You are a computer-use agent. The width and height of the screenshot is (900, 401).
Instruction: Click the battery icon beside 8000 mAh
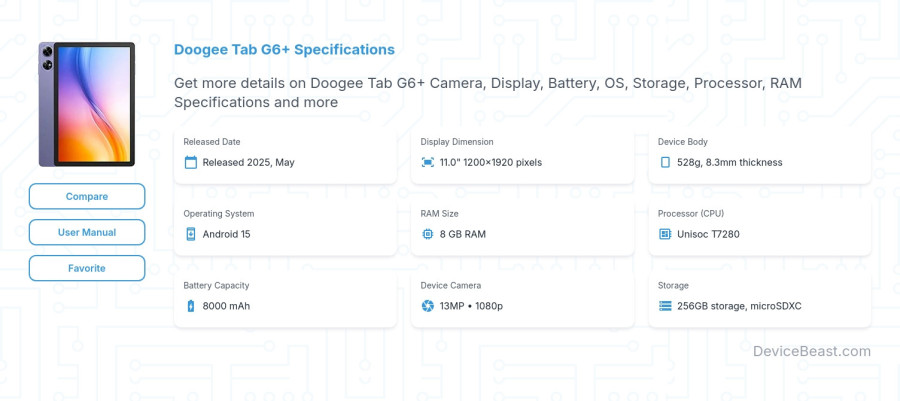tap(191, 306)
